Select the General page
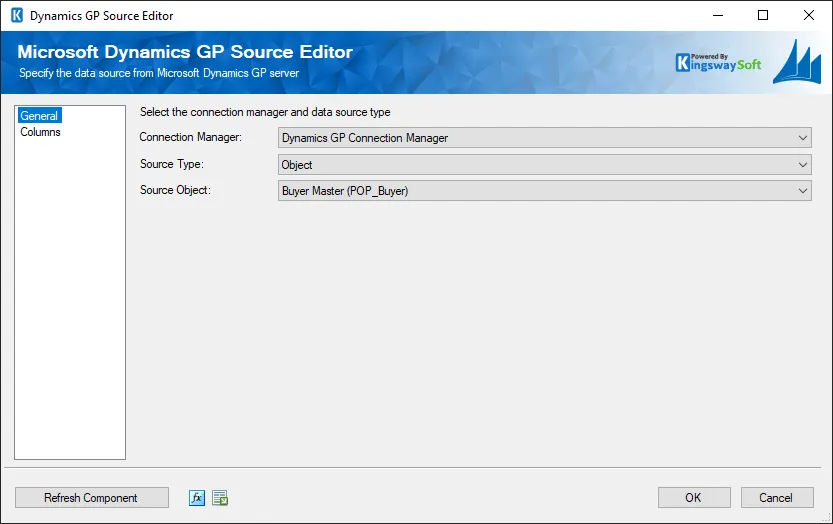 [x=39, y=115]
